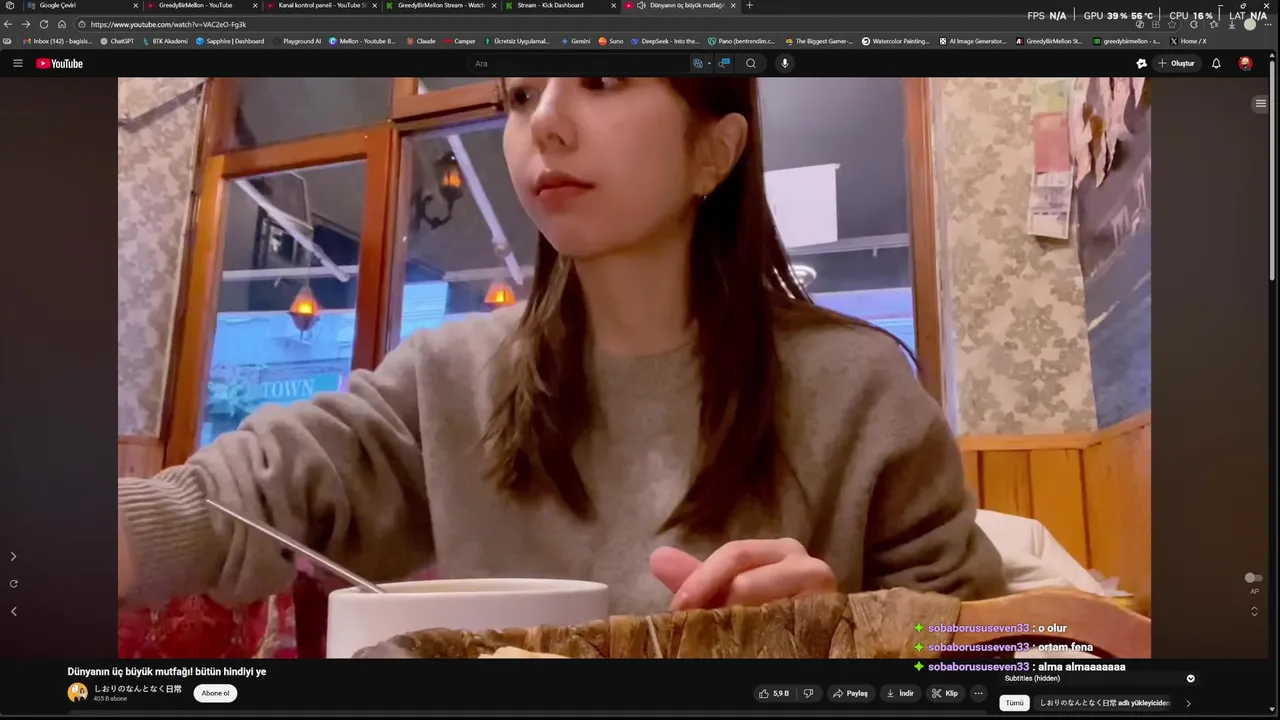This screenshot has width=1280, height=720.
Task: Open the list icon on the right edge
Action: pos(1260,103)
